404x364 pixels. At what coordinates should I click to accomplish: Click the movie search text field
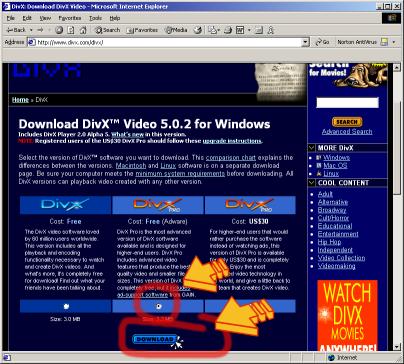tap(347, 103)
